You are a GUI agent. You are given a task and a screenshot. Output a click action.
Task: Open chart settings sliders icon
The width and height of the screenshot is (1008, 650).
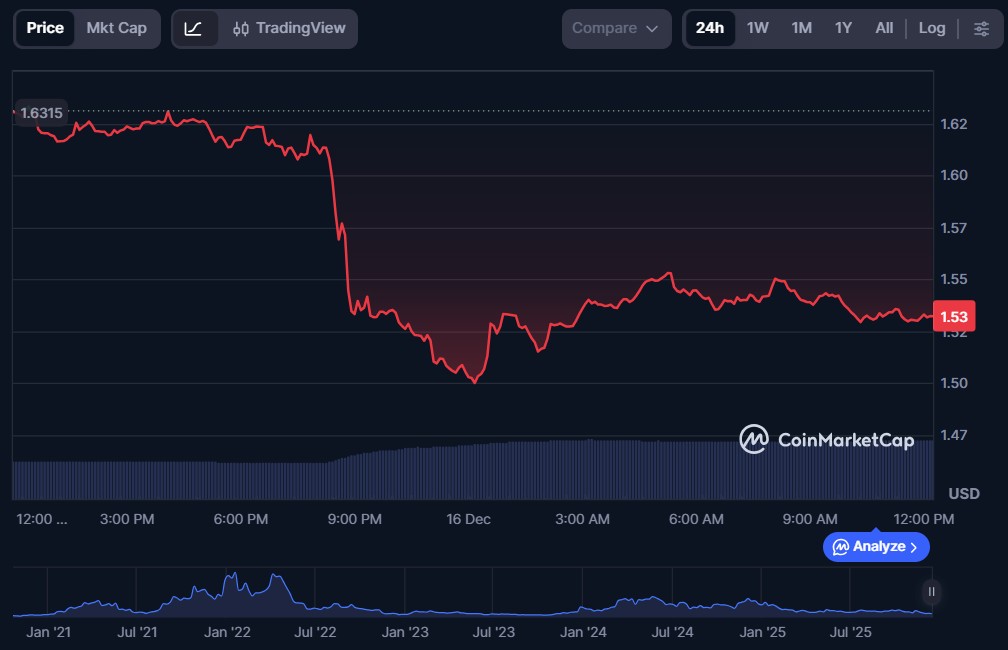[981, 29]
